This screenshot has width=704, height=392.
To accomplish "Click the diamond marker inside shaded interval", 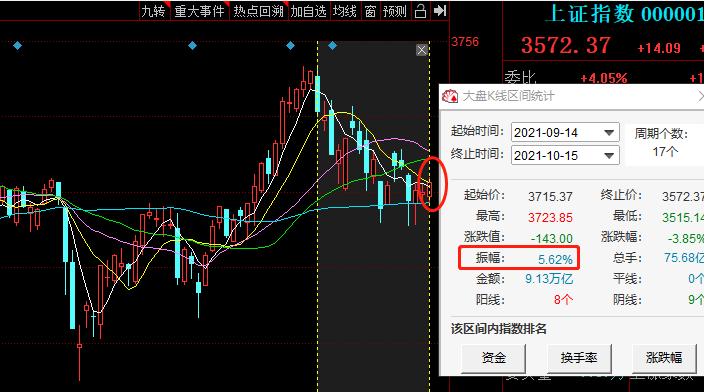I will point(332,45).
